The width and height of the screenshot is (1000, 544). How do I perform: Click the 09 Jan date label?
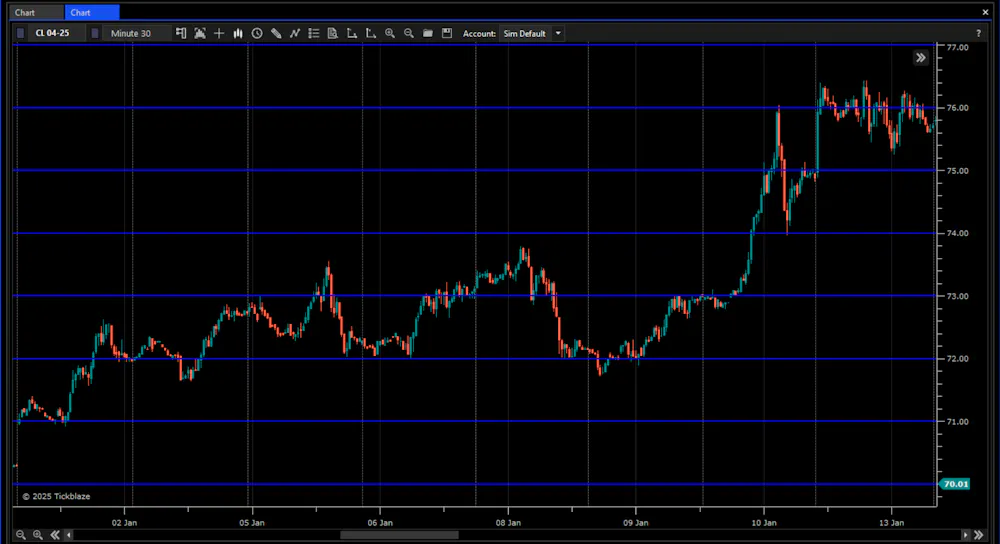coord(636,522)
